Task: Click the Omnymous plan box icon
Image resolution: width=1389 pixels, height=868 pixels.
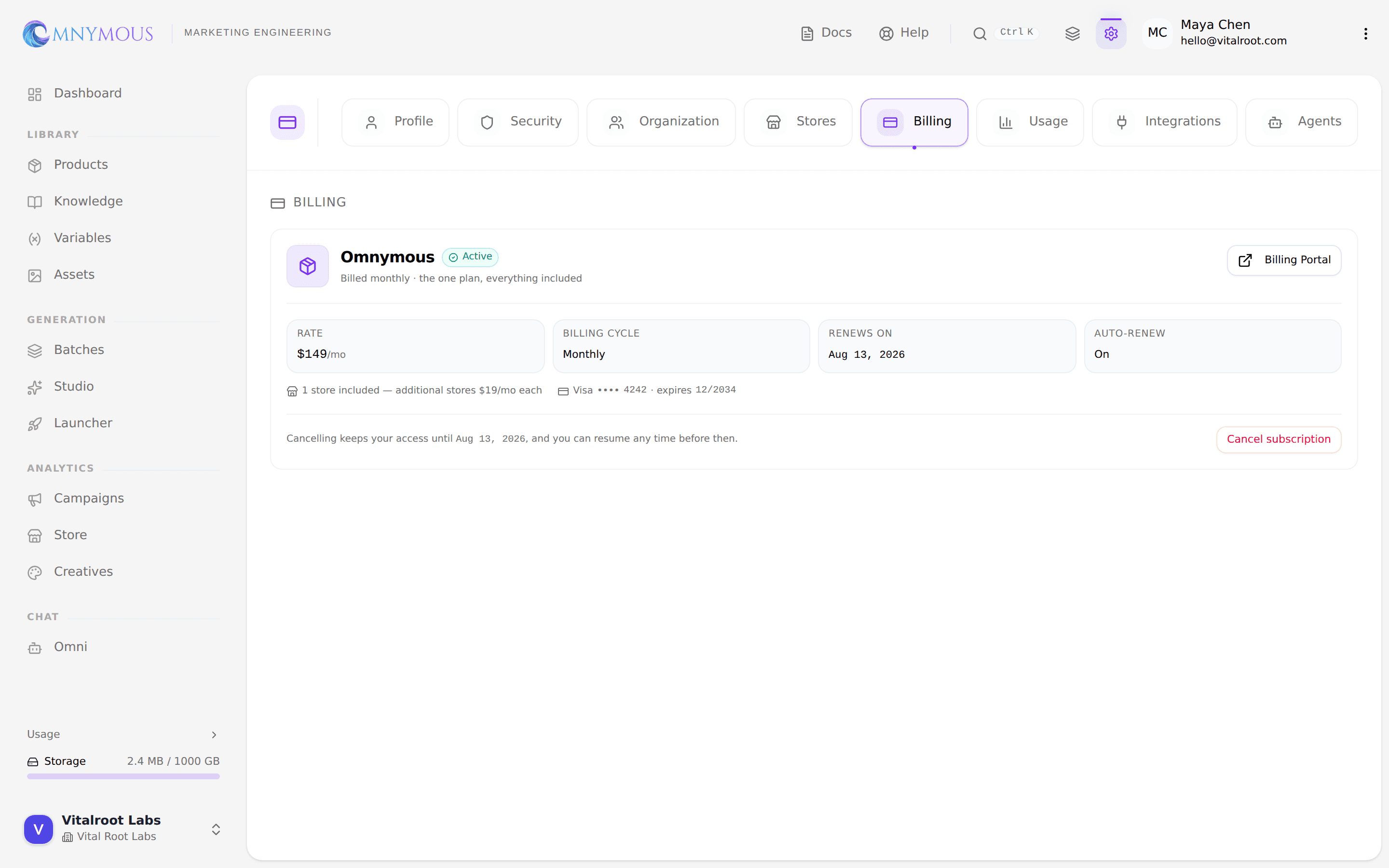Action: point(308,266)
